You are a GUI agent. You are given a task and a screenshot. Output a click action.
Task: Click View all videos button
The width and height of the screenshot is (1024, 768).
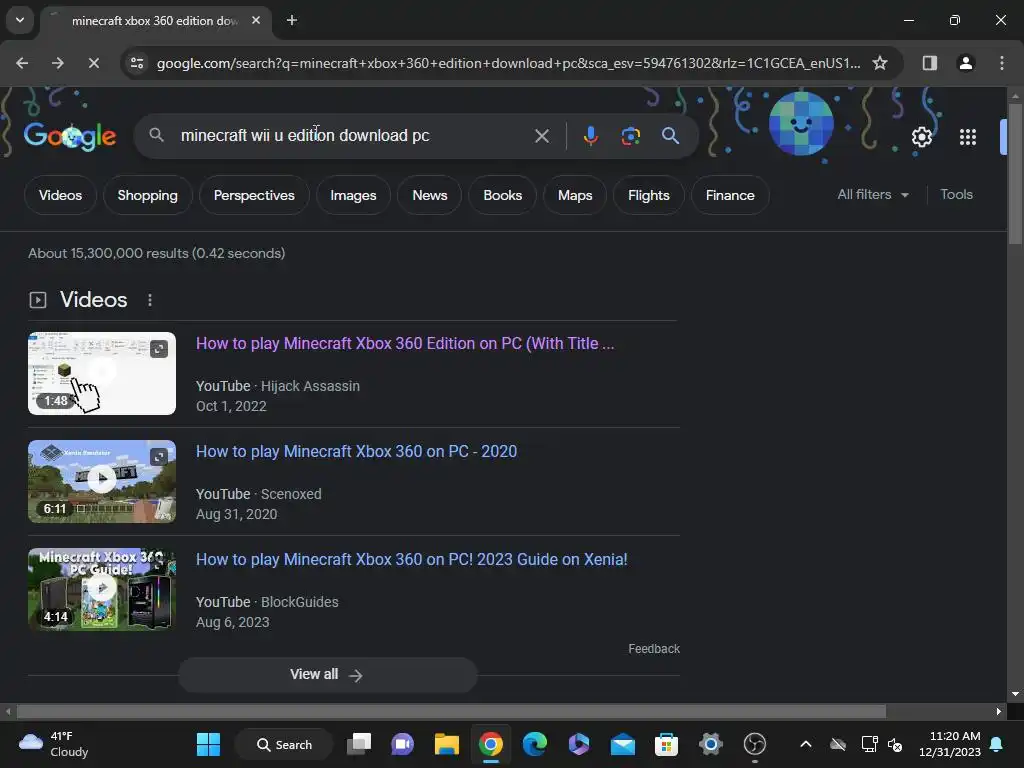click(327, 675)
